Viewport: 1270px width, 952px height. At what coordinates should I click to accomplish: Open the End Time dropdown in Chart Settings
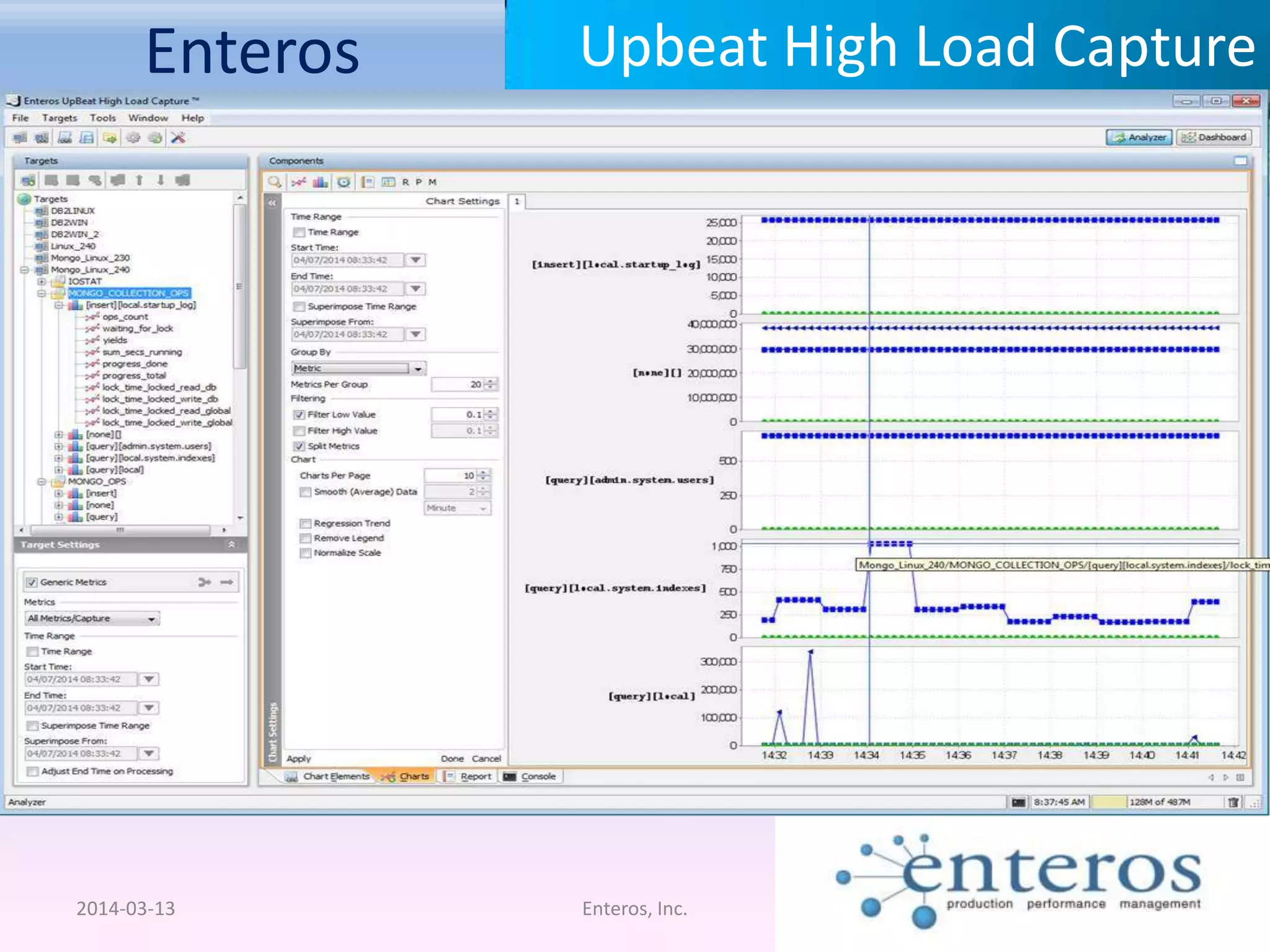(415, 289)
